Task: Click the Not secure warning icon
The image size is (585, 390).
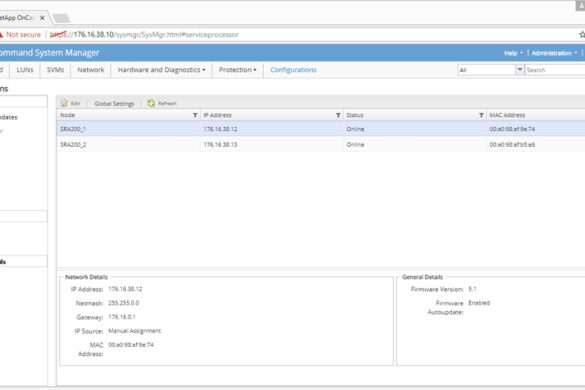Action: pos(1,34)
